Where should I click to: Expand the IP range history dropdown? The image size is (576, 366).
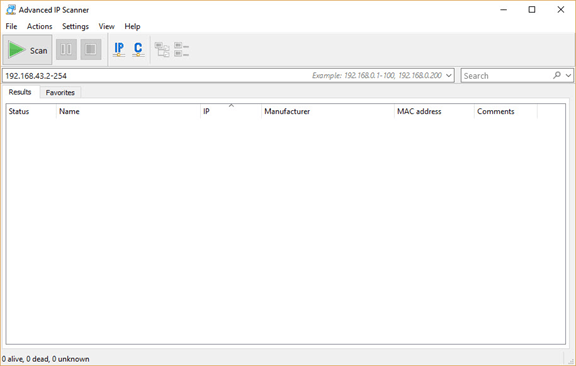[x=449, y=76]
